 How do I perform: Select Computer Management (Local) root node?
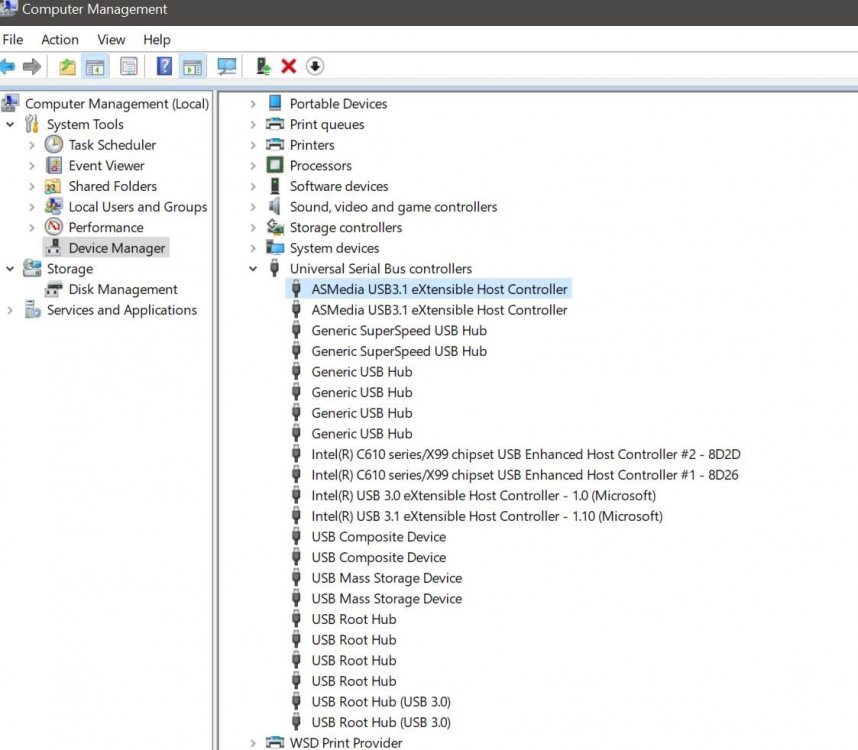coord(117,104)
